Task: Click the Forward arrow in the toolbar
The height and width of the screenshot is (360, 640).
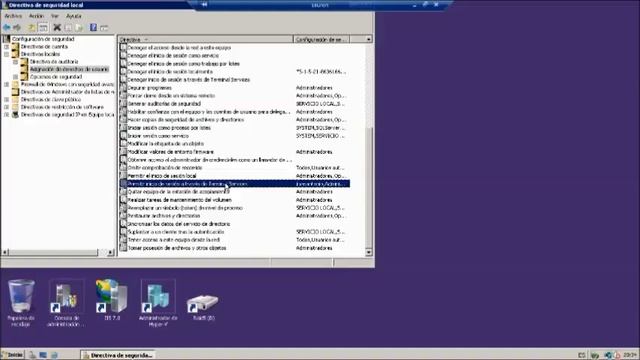Action: coord(17,27)
